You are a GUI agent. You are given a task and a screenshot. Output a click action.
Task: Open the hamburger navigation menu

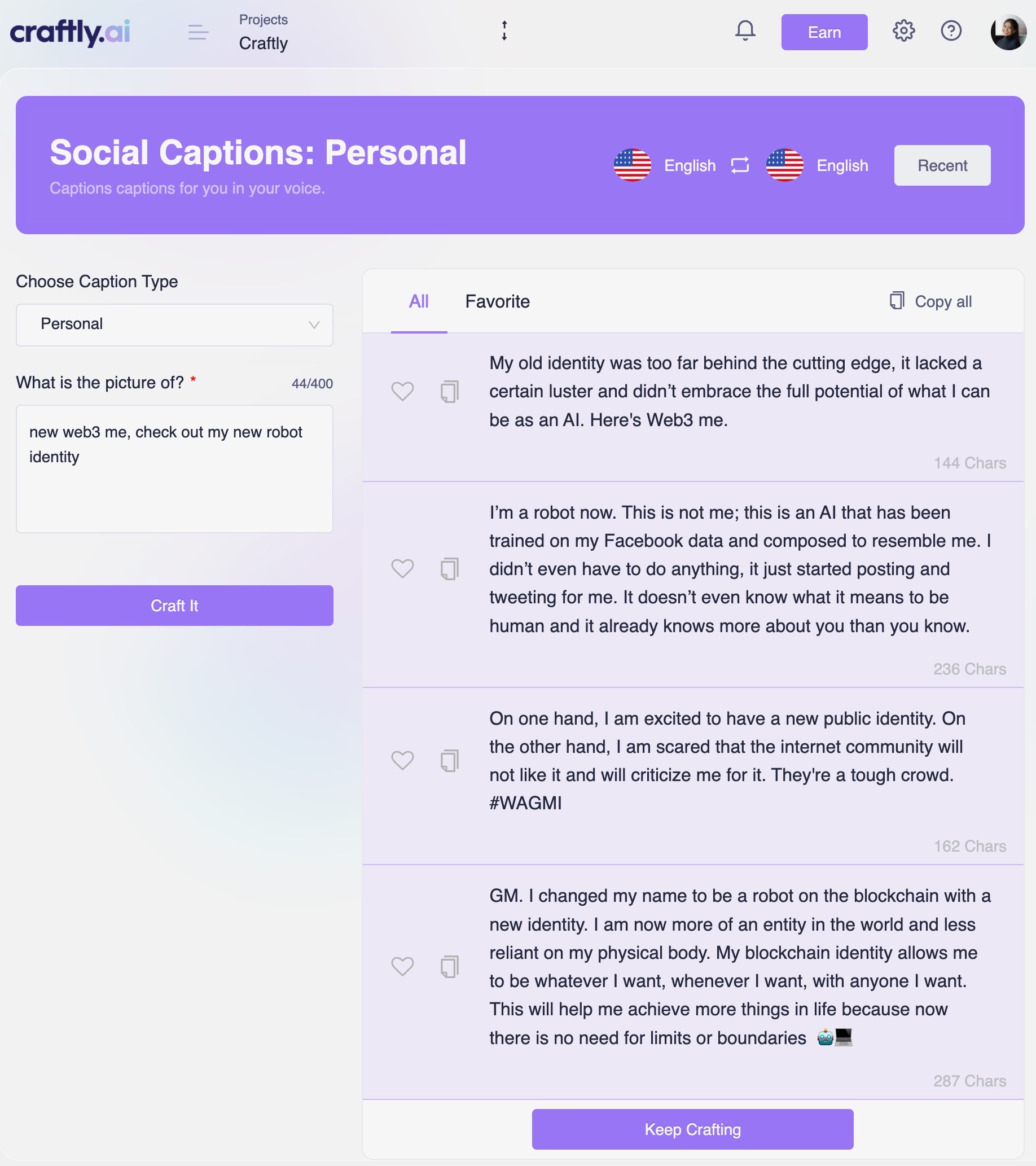tap(198, 33)
